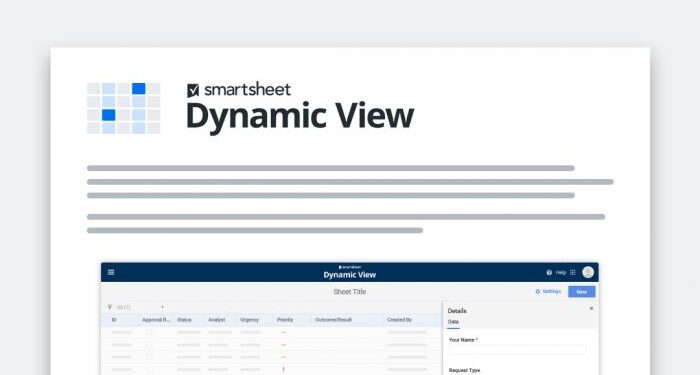Image resolution: width=700 pixels, height=375 pixels.
Task: Click the ID column header
Action: point(114,320)
